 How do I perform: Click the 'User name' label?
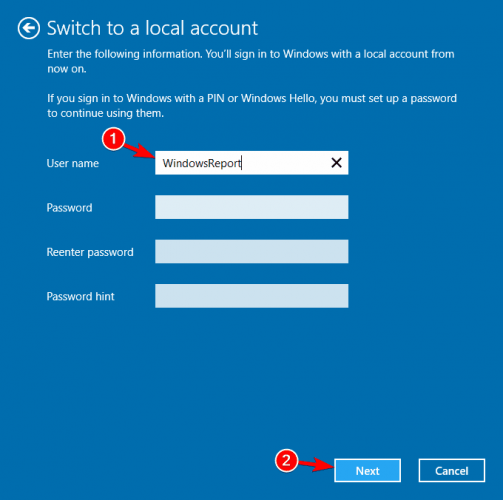click(x=73, y=163)
